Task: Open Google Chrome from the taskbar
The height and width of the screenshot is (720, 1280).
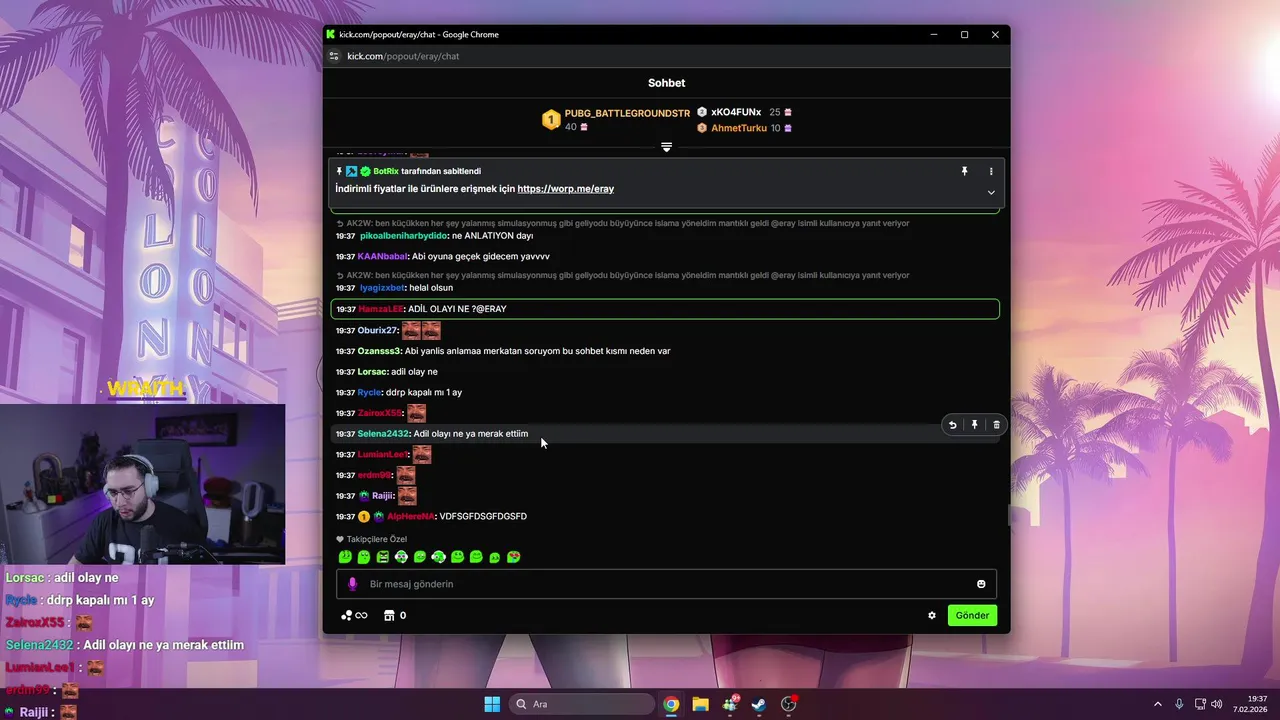Action: (x=671, y=704)
